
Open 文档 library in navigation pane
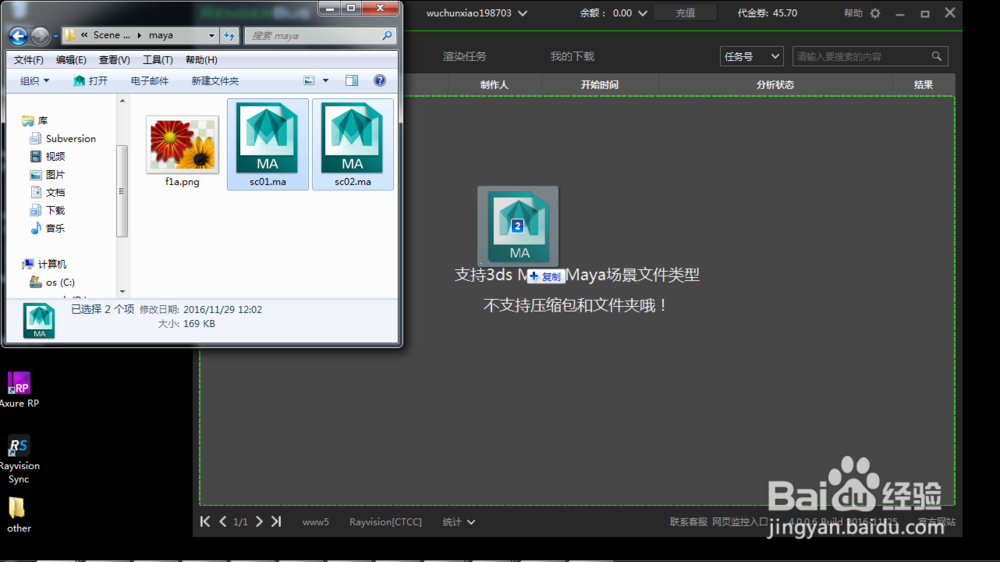(x=48, y=192)
